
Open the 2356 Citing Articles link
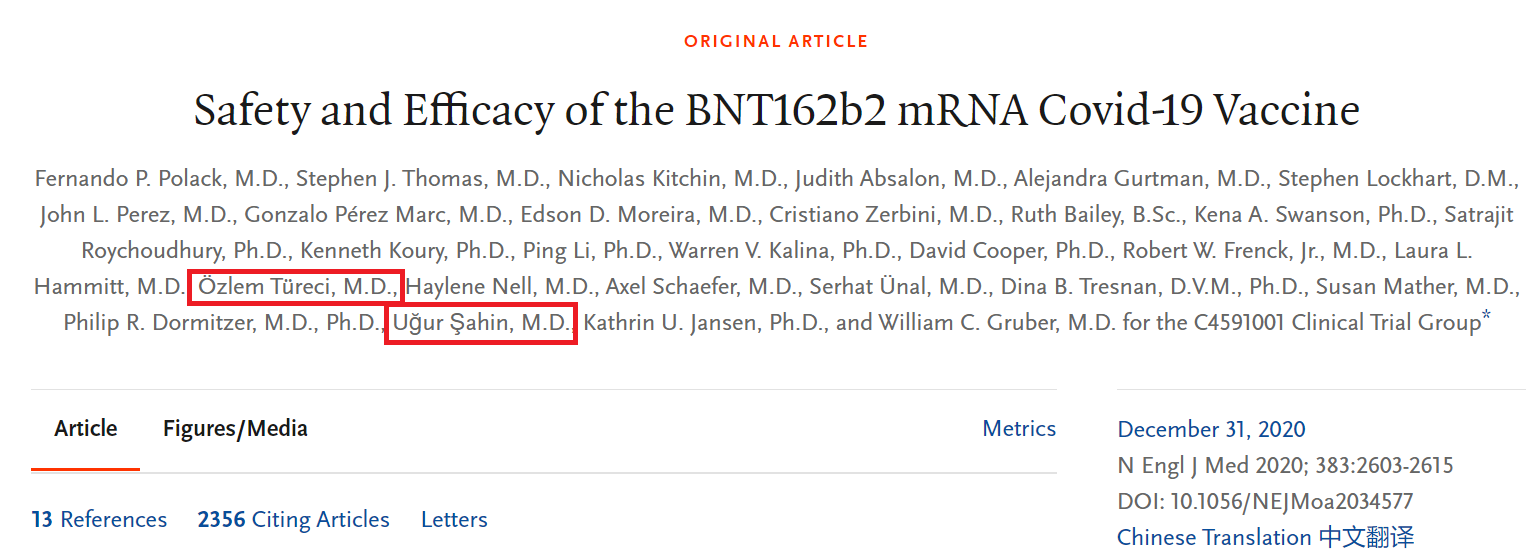(x=293, y=520)
